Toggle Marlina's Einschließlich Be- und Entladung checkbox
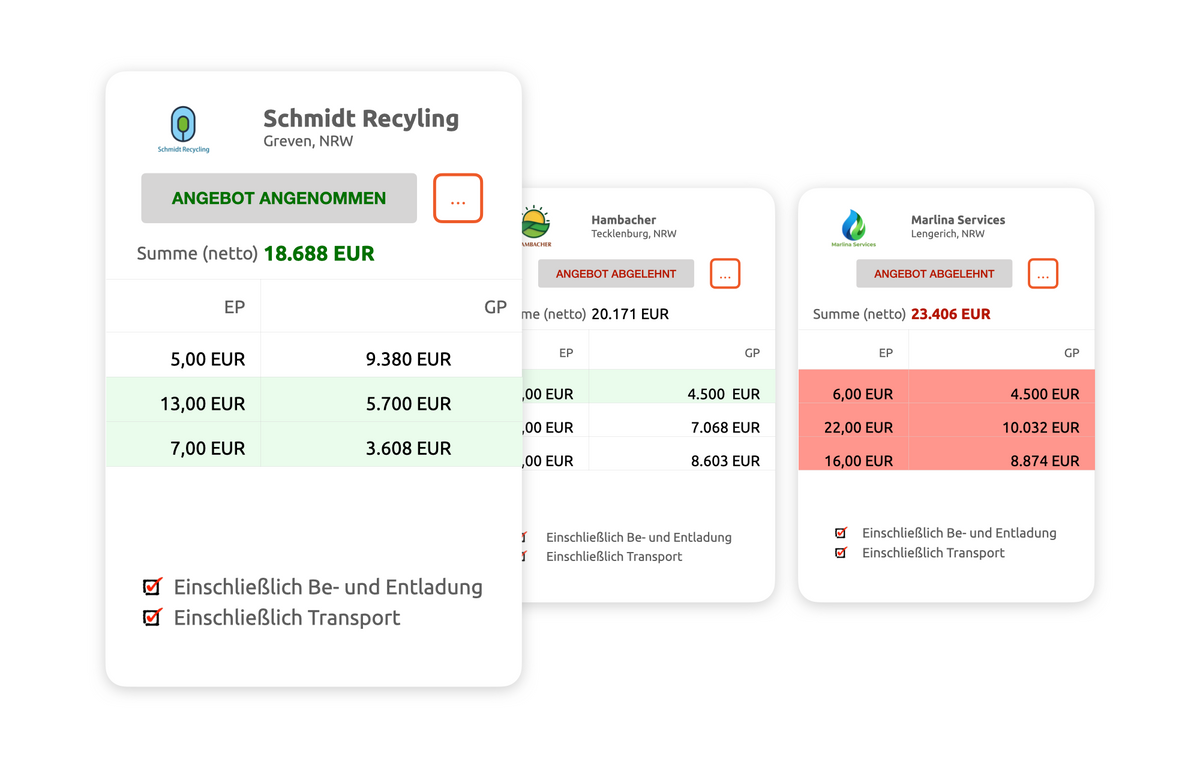 (x=841, y=533)
